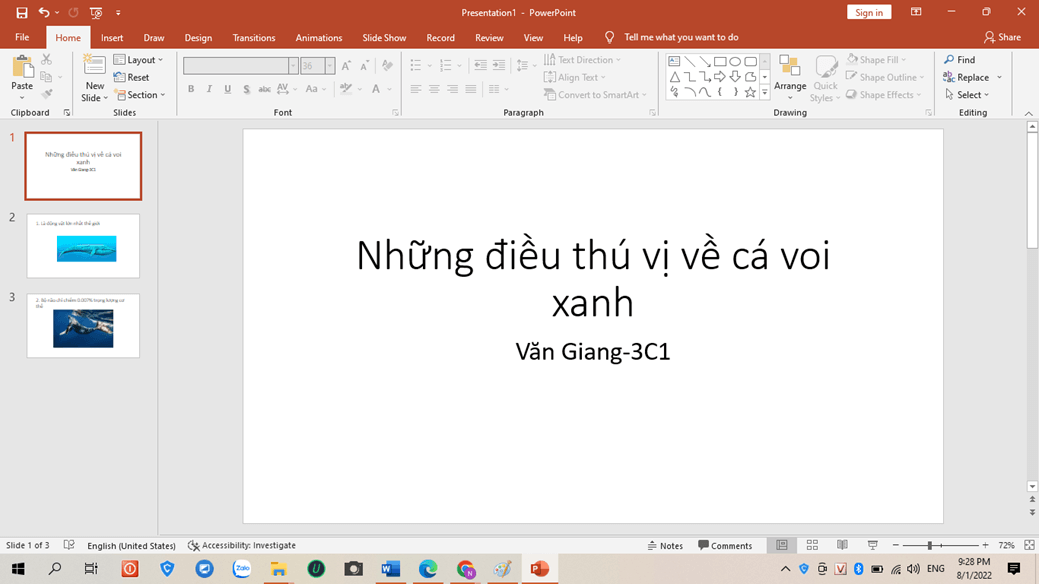Click the Save icon in title bar
The height and width of the screenshot is (584, 1039).
21,13
